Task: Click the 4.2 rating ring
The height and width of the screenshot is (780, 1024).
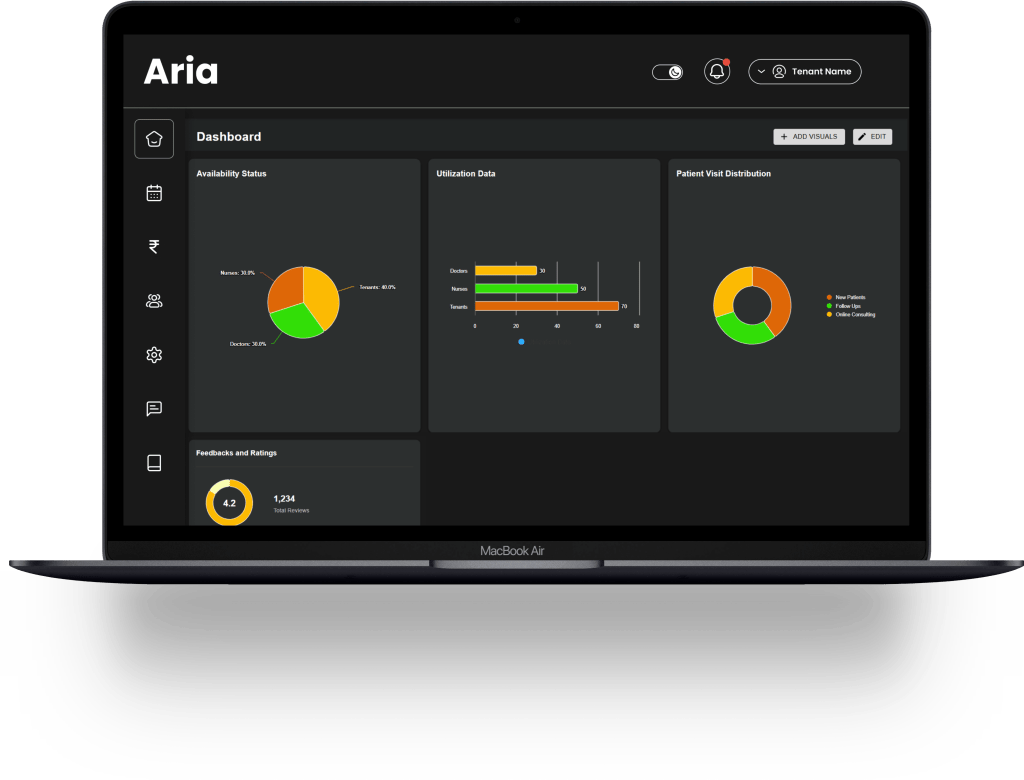Action: point(229,503)
